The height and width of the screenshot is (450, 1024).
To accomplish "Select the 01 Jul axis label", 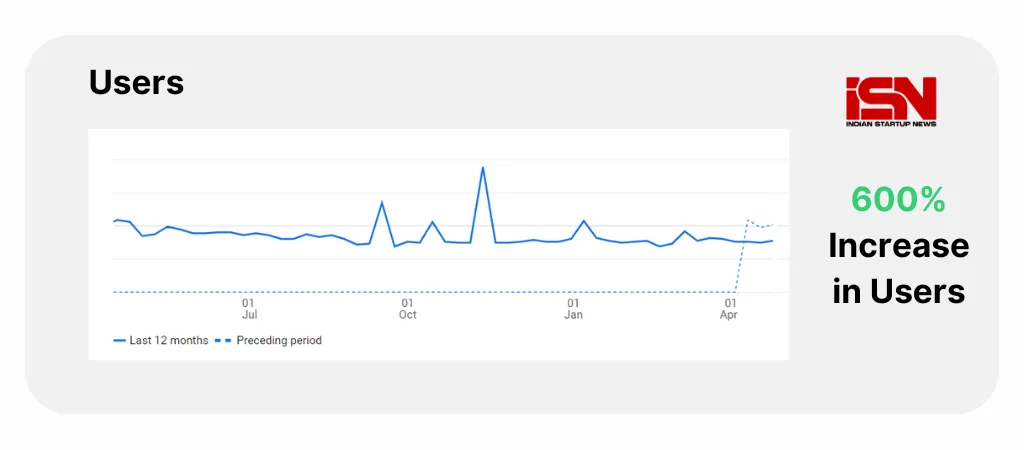I will [x=248, y=308].
